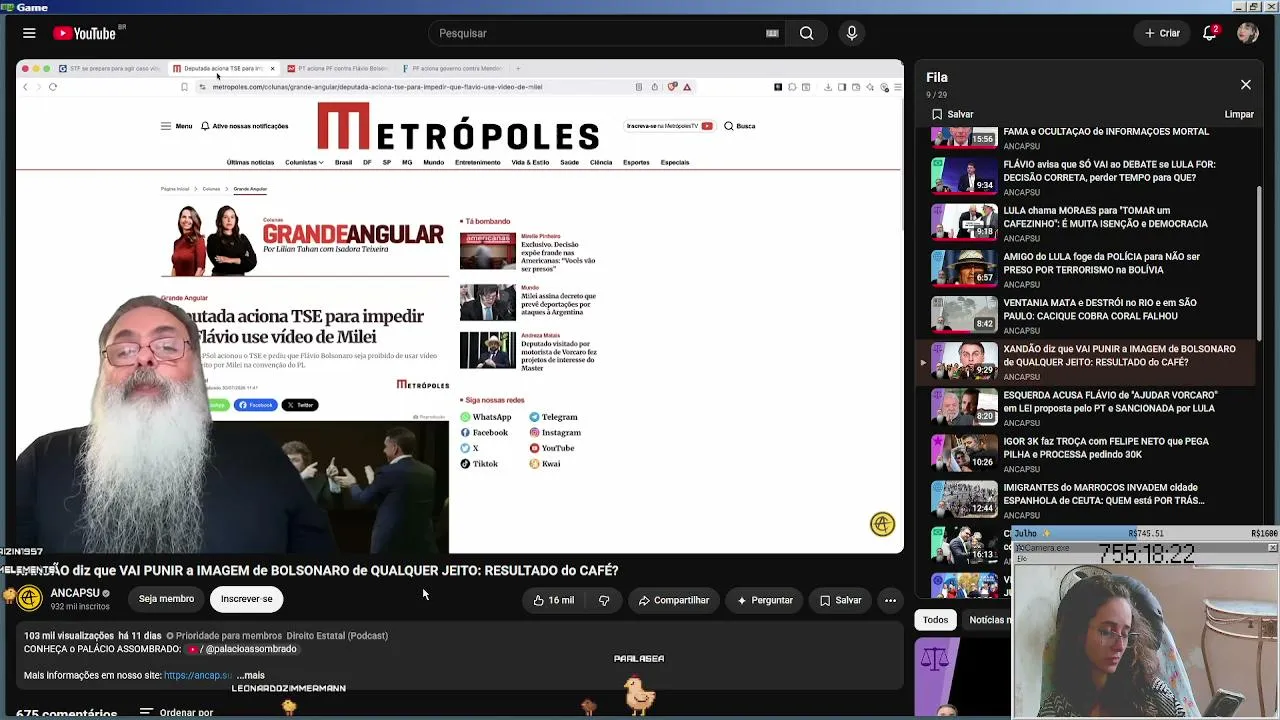Save the queue with the Salvar bookmark

(952, 114)
